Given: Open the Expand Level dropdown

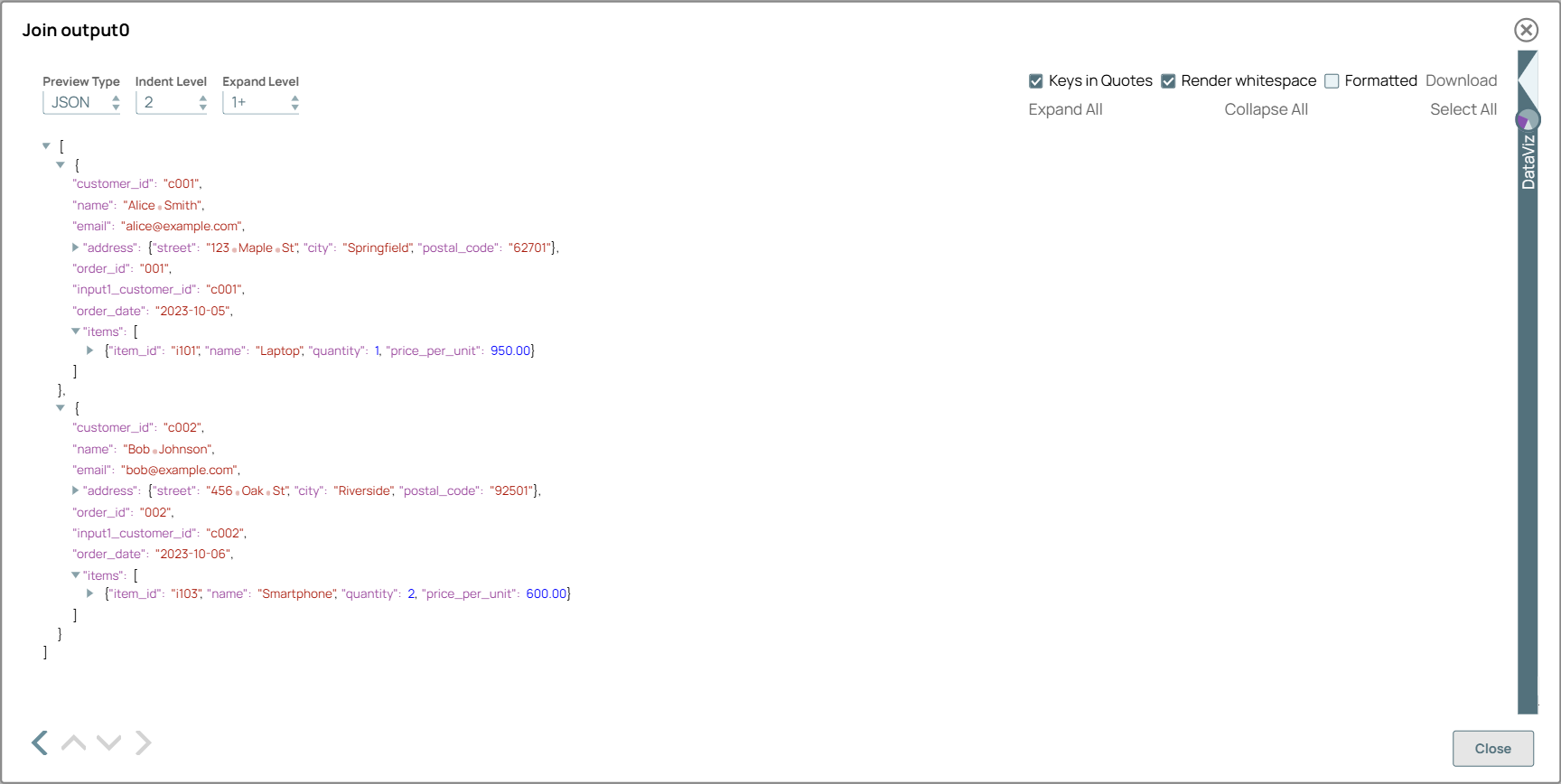Looking at the screenshot, I should click(x=261, y=103).
